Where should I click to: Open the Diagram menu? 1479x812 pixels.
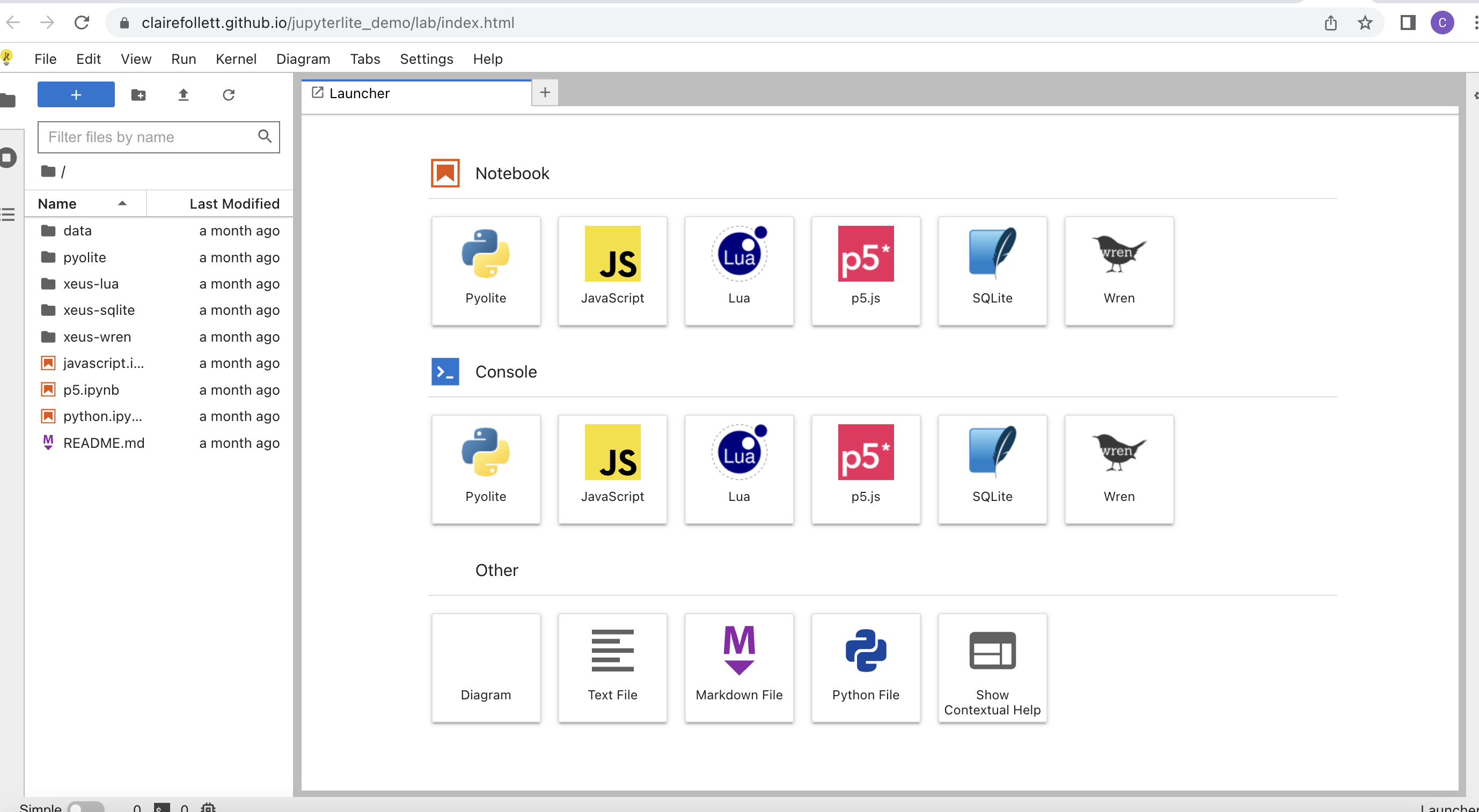click(x=303, y=59)
